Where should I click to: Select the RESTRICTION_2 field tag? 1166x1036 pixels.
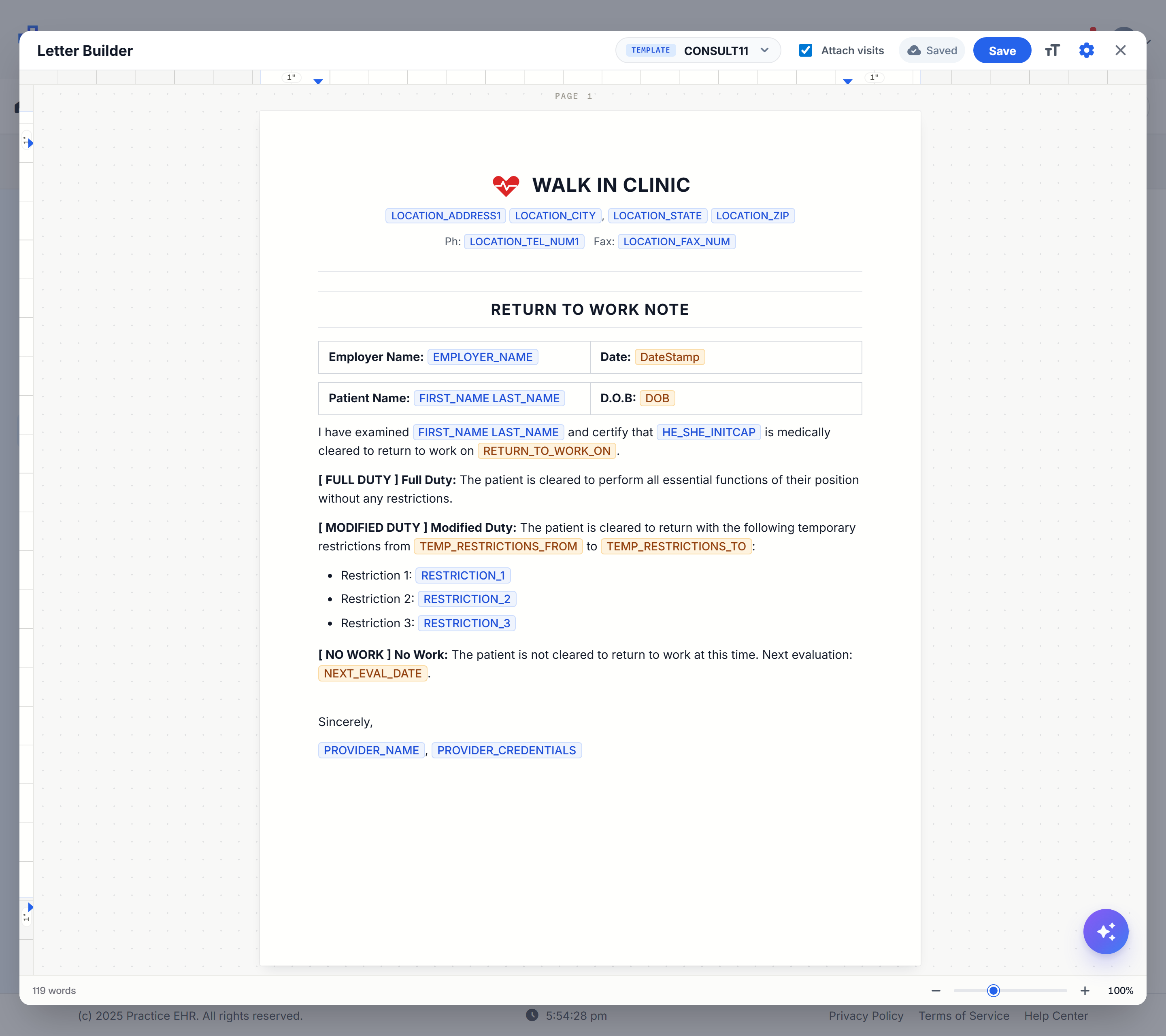tap(467, 599)
